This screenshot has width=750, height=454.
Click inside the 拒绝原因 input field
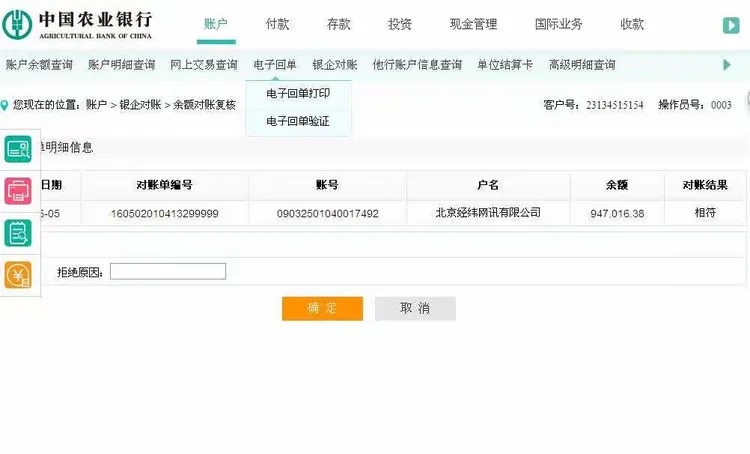(168, 271)
